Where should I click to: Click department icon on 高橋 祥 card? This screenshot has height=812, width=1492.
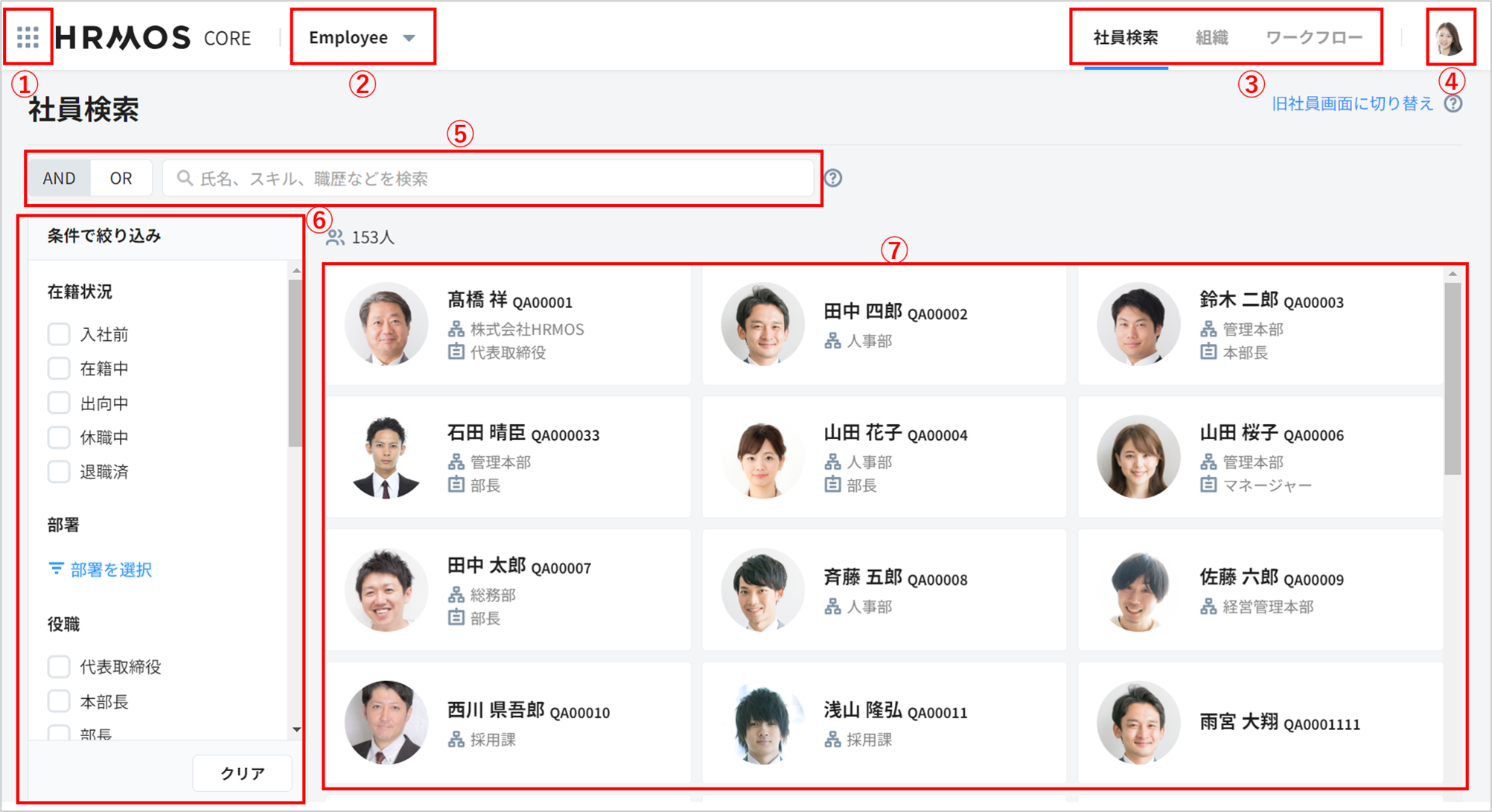(x=456, y=329)
